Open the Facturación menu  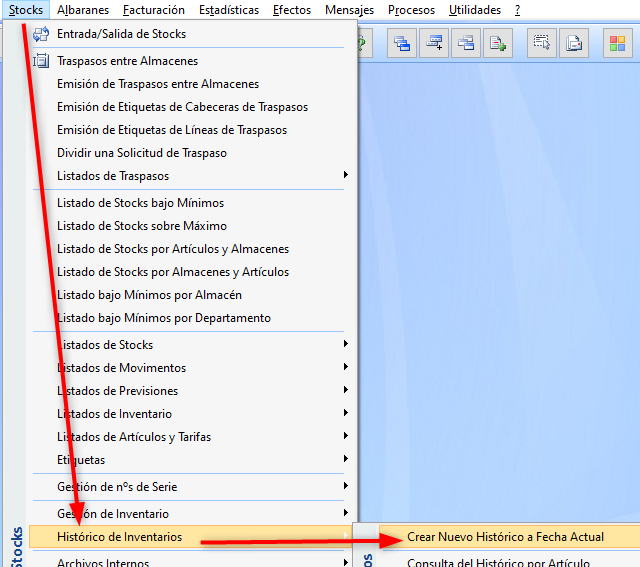click(154, 10)
